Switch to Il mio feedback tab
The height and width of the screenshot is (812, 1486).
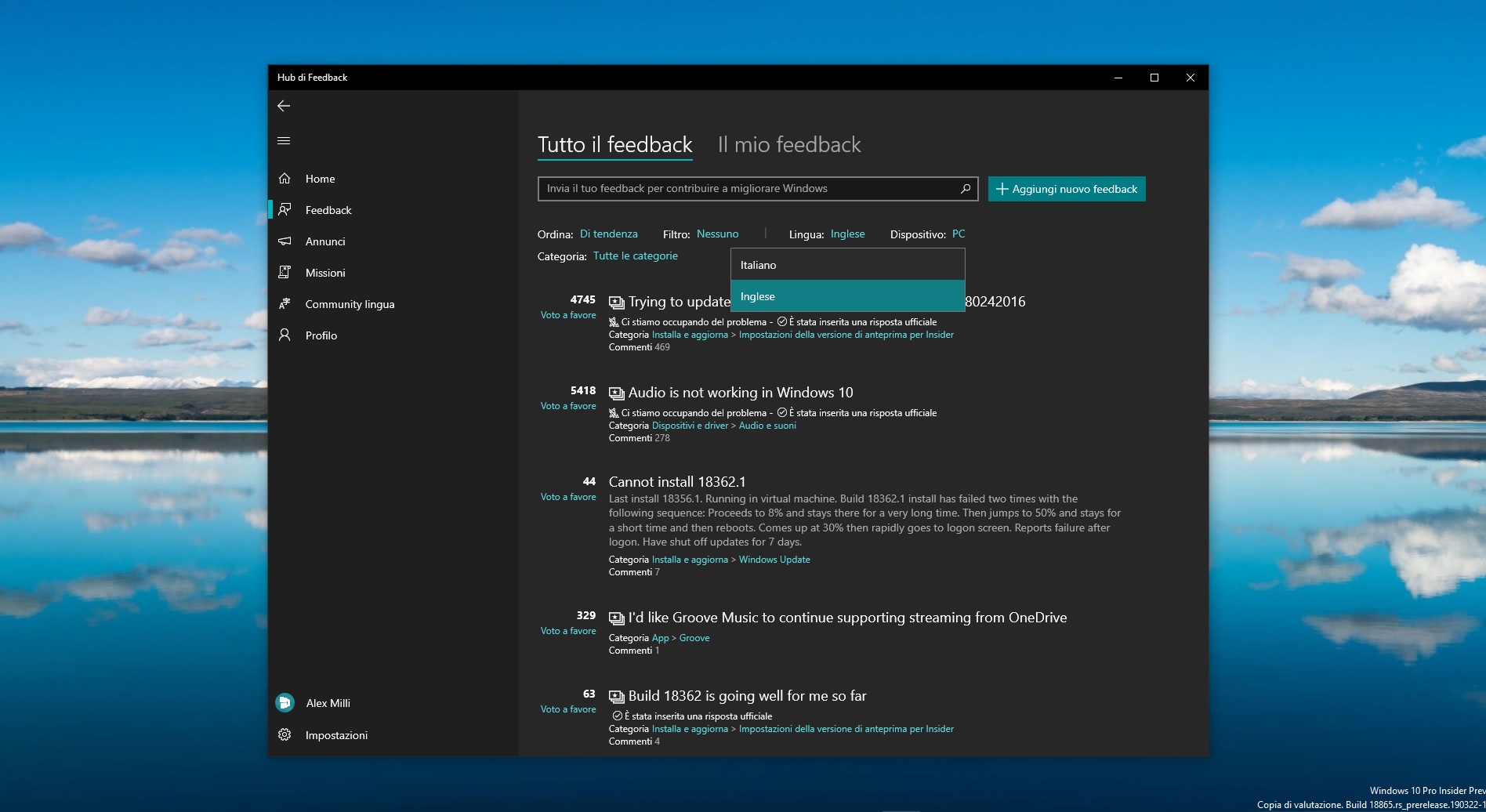point(789,145)
